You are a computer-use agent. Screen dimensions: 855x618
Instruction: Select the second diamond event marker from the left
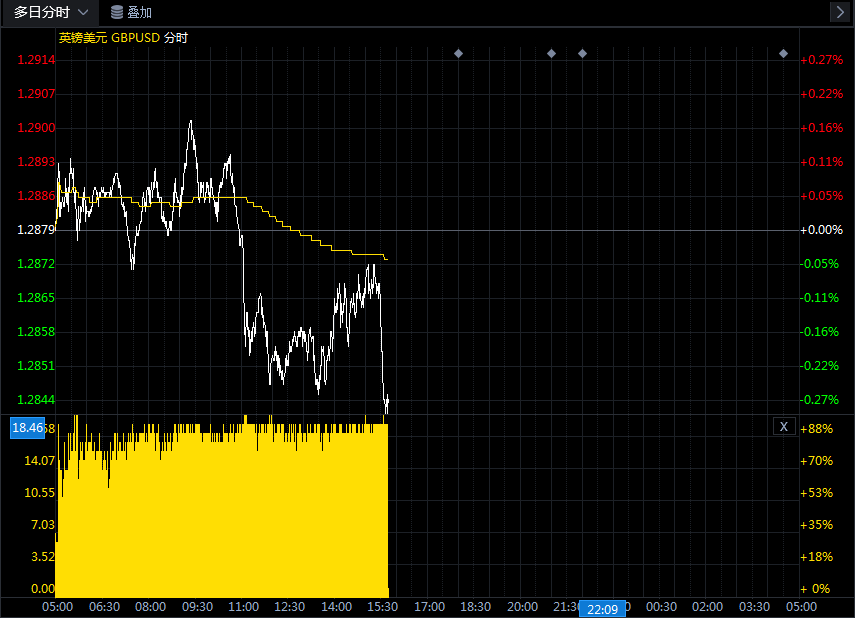click(x=551, y=53)
